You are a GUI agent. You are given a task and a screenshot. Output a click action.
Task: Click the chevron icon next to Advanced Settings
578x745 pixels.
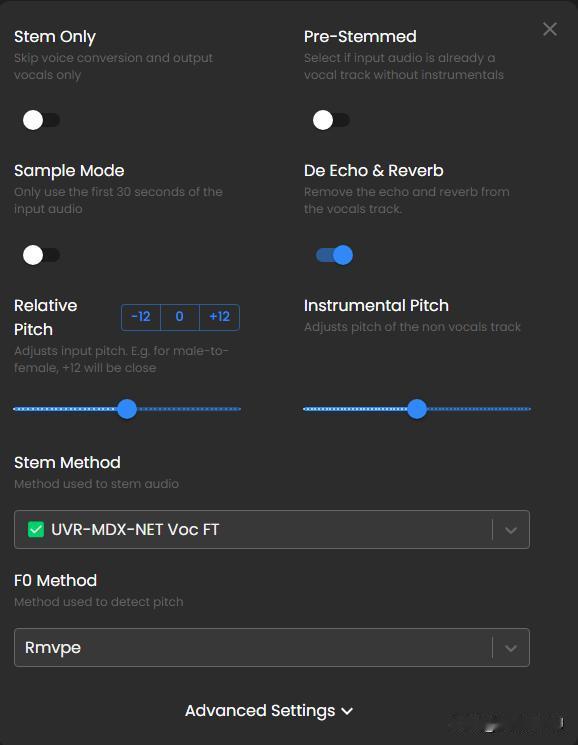point(347,711)
